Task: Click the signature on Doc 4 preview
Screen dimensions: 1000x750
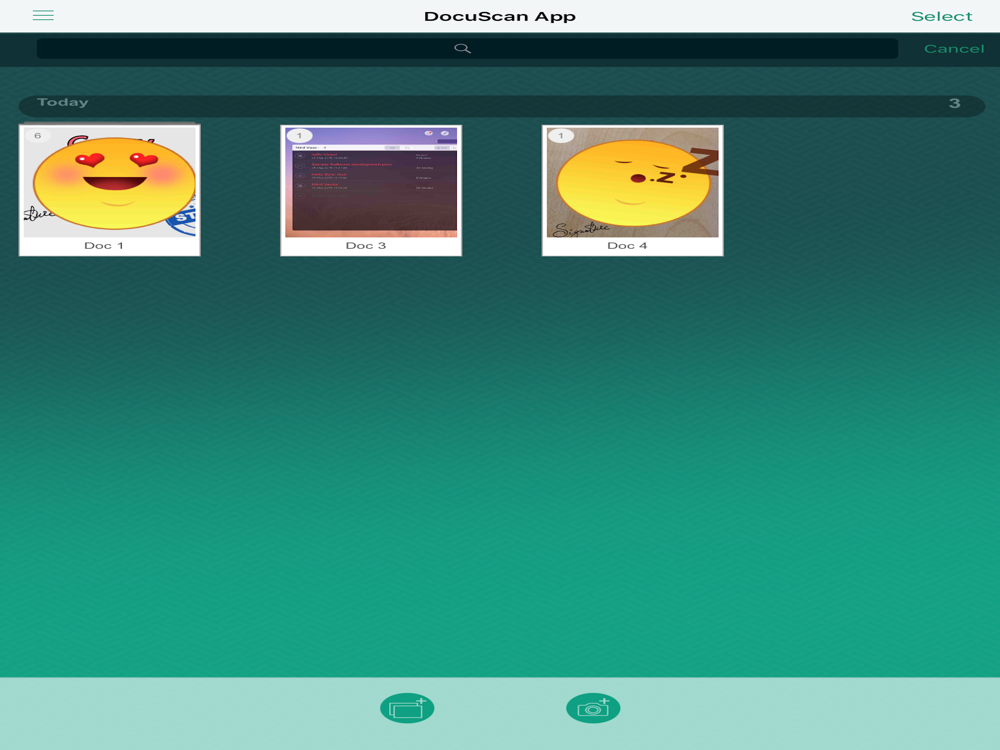Action: point(581,229)
